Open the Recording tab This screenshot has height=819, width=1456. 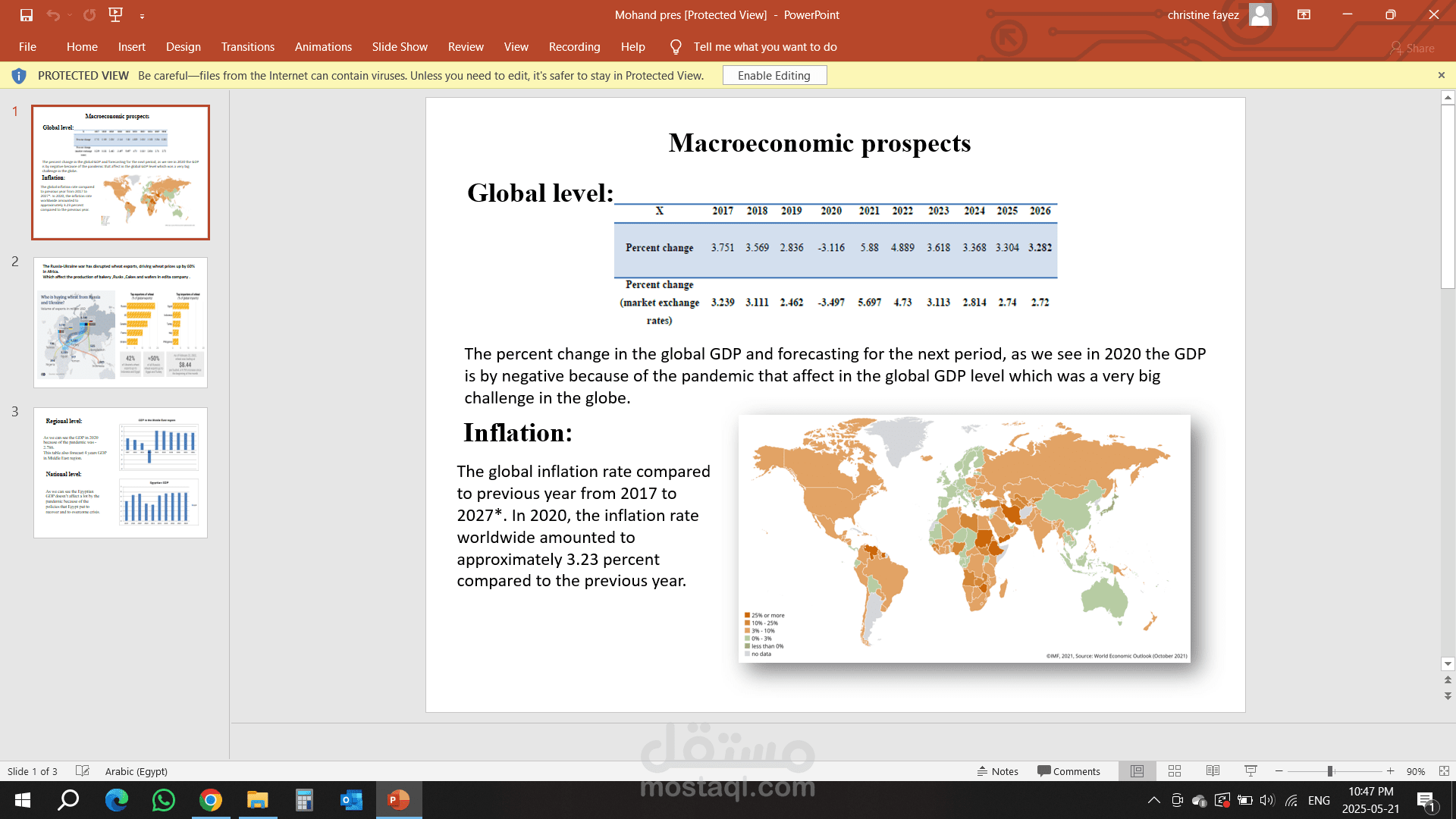coord(574,47)
